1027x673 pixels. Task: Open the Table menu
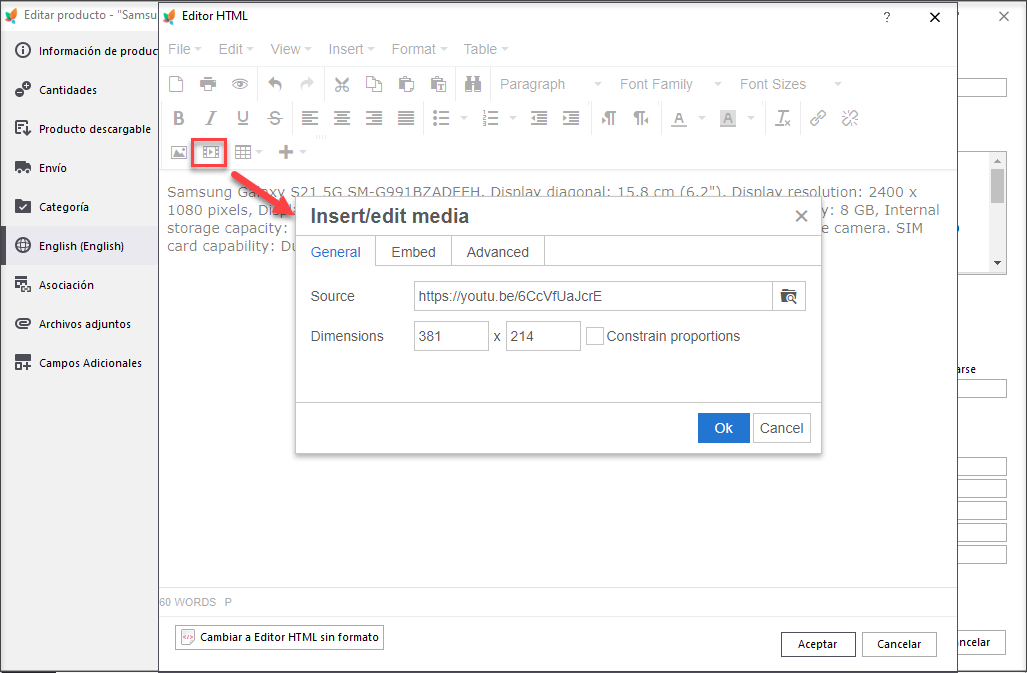click(486, 49)
